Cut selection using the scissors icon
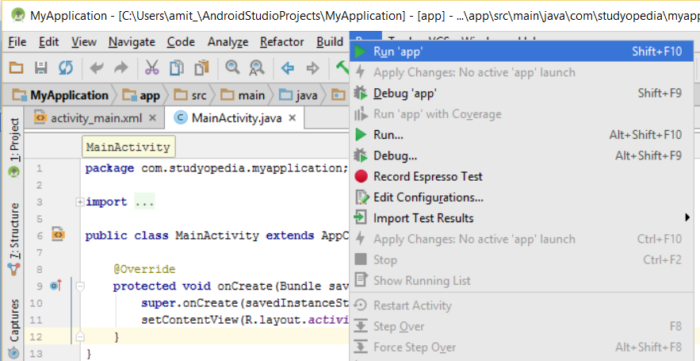Image resolution: width=700 pixels, height=361 pixels. (152, 68)
